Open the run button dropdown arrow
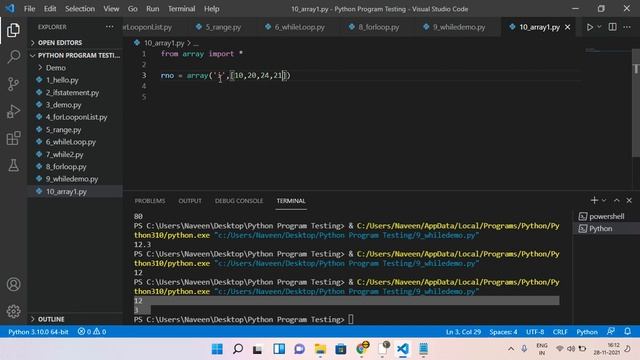 pos(599,27)
